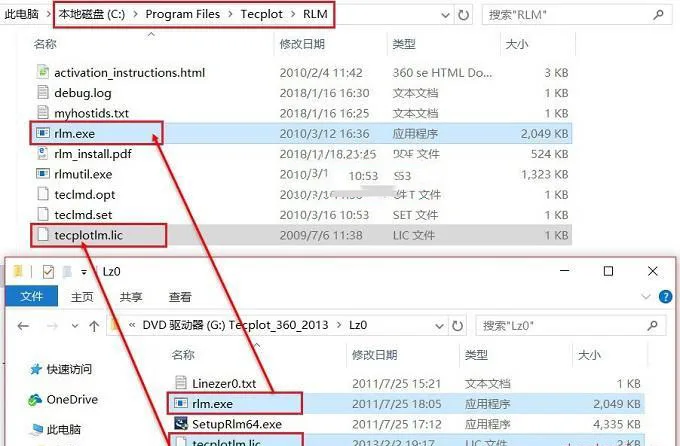Click the 2,049 KB size of rlm.exe in RLM
680x446 pixels.
click(x=545, y=133)
